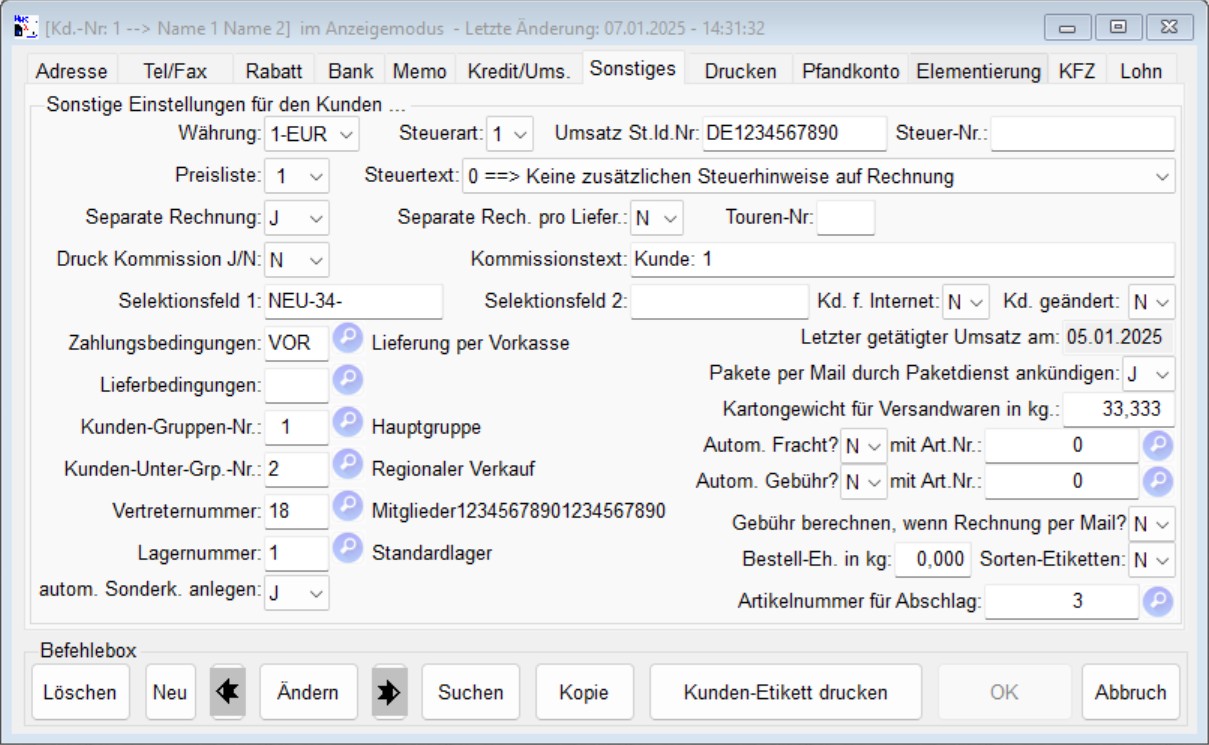Open the Preisliste dropdown

(297, 177)
